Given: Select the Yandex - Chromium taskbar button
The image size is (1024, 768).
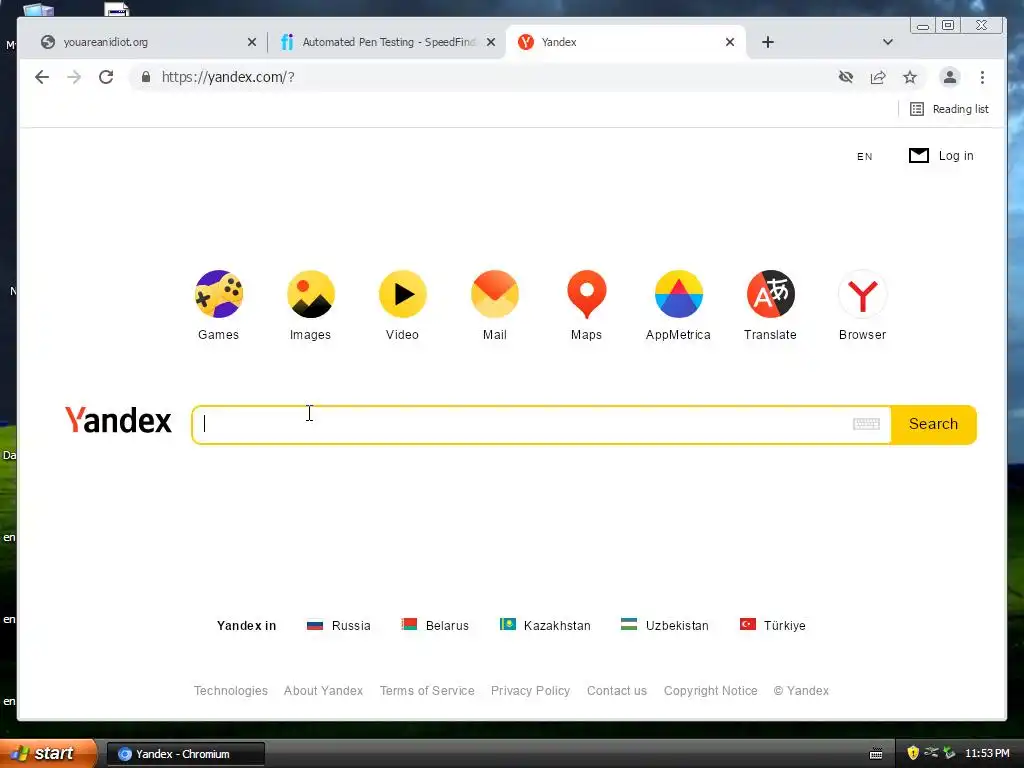Looking at the screenshot, I should coord(185,754).
